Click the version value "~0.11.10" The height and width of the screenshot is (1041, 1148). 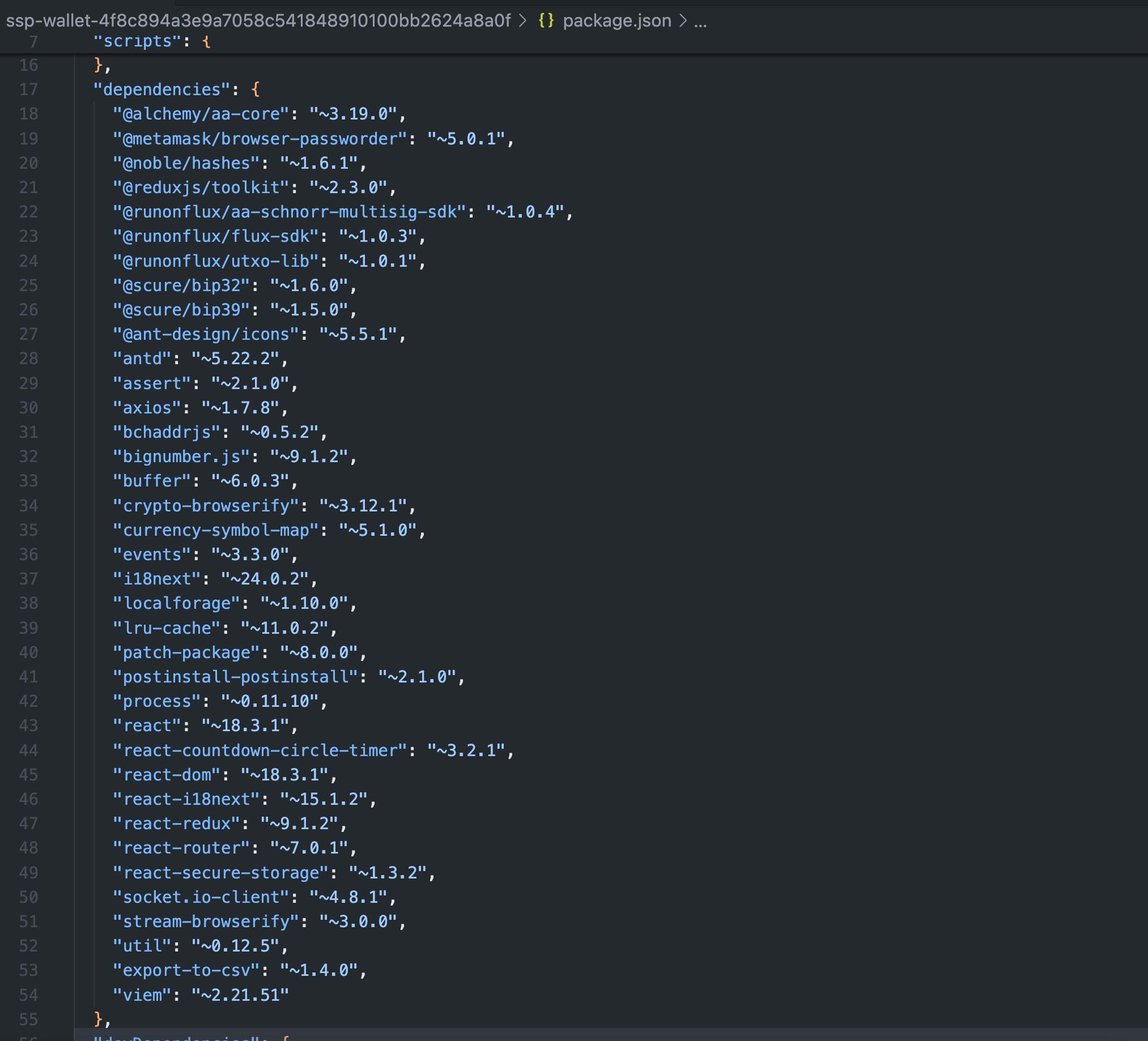[x=270, y=701]
